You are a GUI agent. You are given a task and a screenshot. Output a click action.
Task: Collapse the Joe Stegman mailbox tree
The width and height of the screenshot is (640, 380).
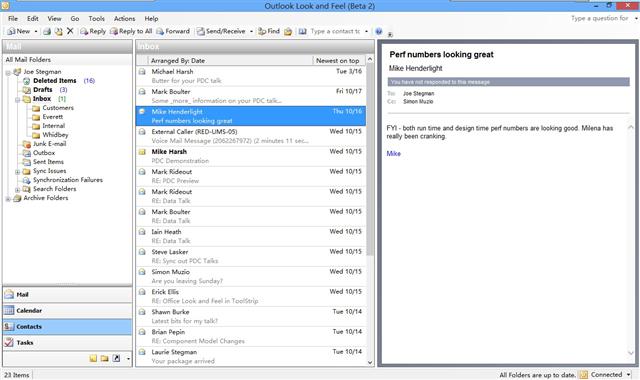[8, 73]
